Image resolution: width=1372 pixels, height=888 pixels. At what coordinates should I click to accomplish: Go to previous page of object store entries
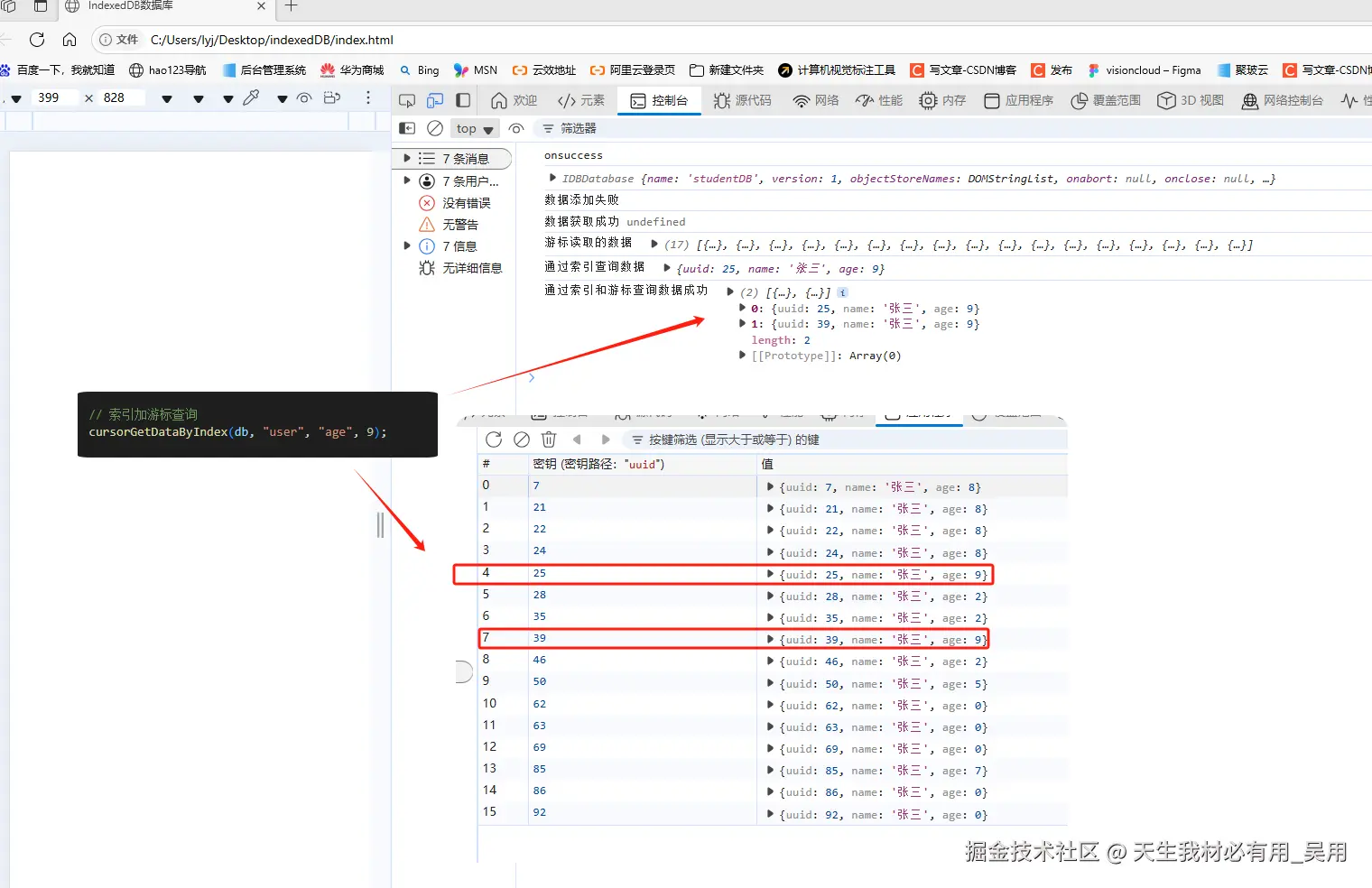[x=578, y=439]
